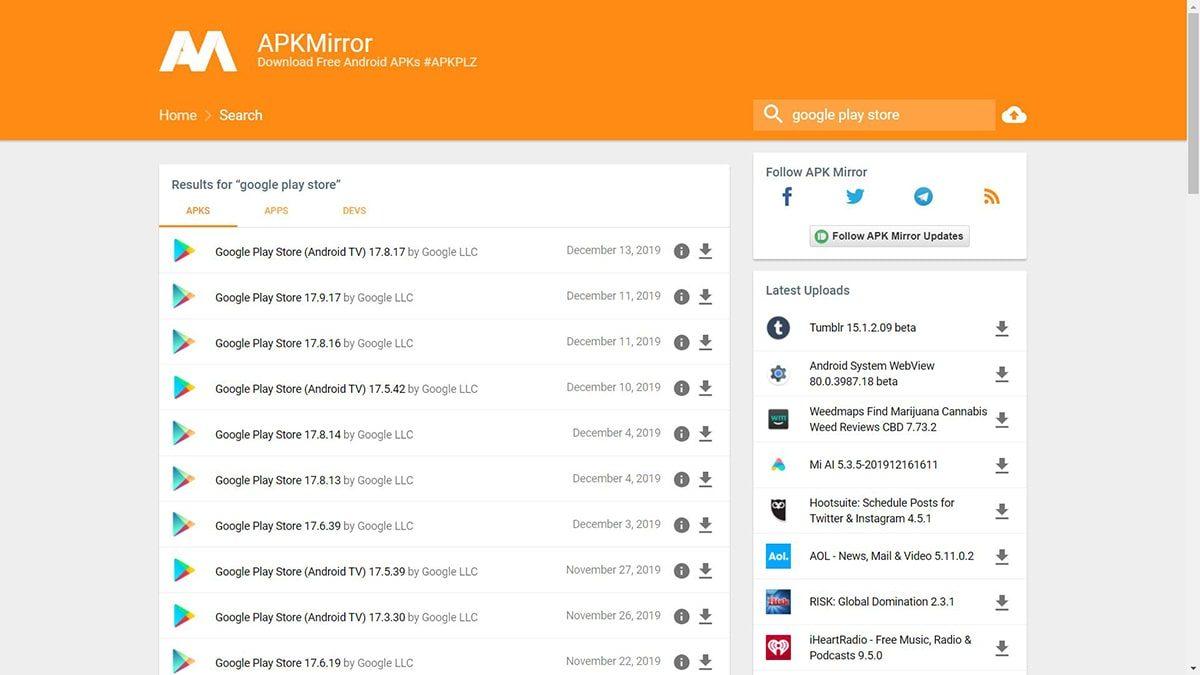This screenshot has width=1200, height=675.
Task: Show info for Google Play Store 17.8.14
Action: point(681,433)
